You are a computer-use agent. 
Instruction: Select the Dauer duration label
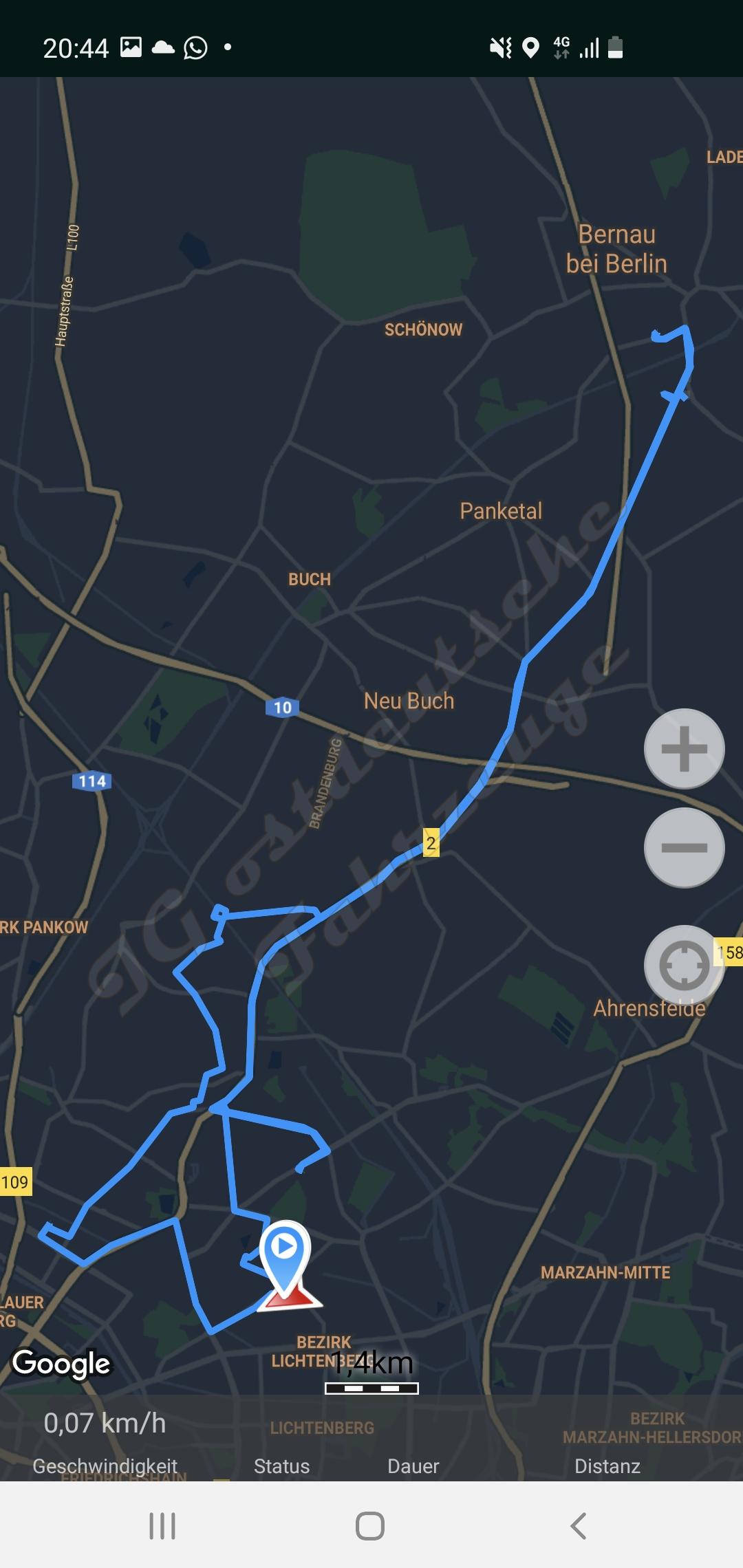point(413,1466)
